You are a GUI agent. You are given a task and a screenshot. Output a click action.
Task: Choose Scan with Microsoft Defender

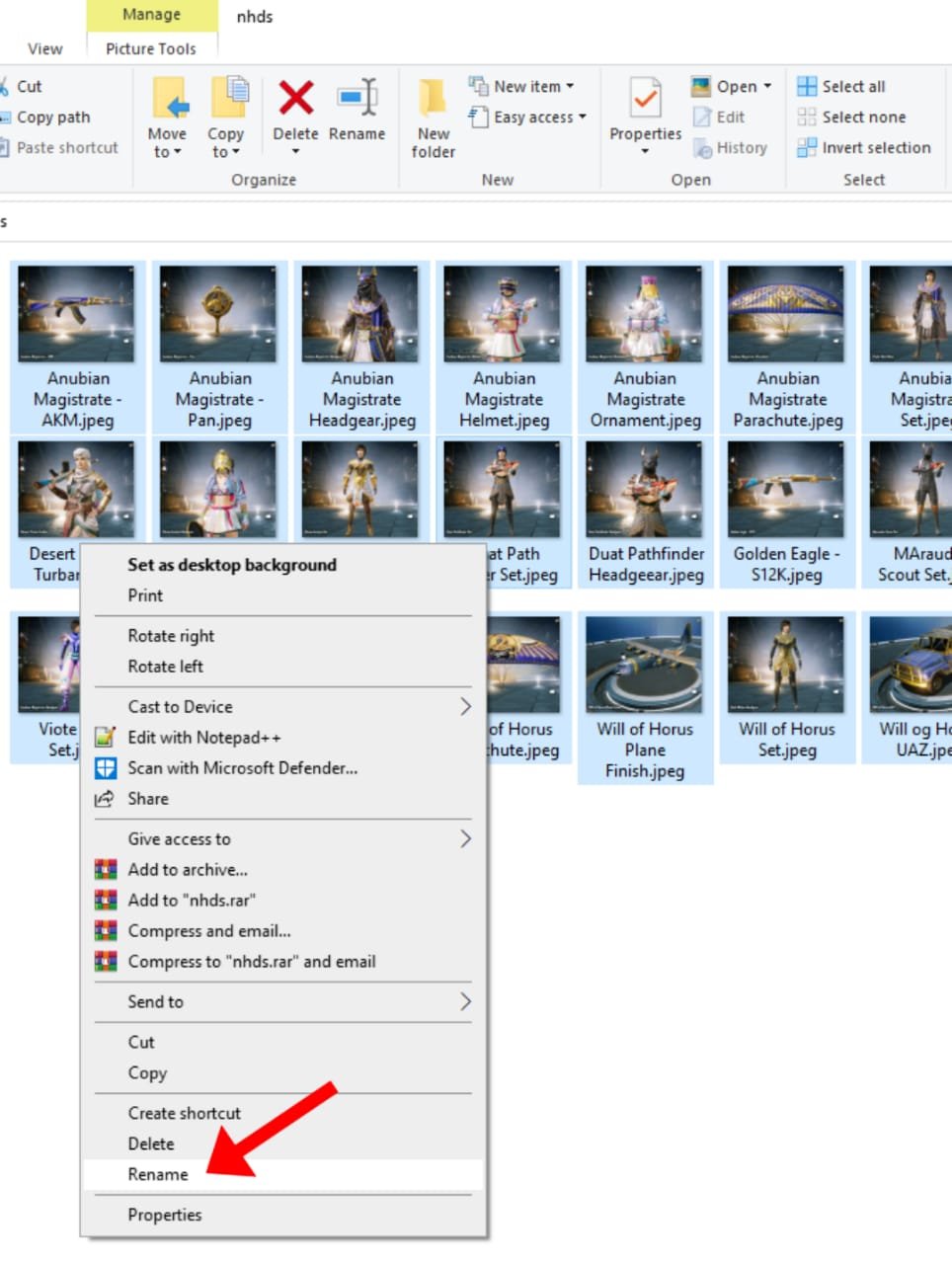[282, 768]
